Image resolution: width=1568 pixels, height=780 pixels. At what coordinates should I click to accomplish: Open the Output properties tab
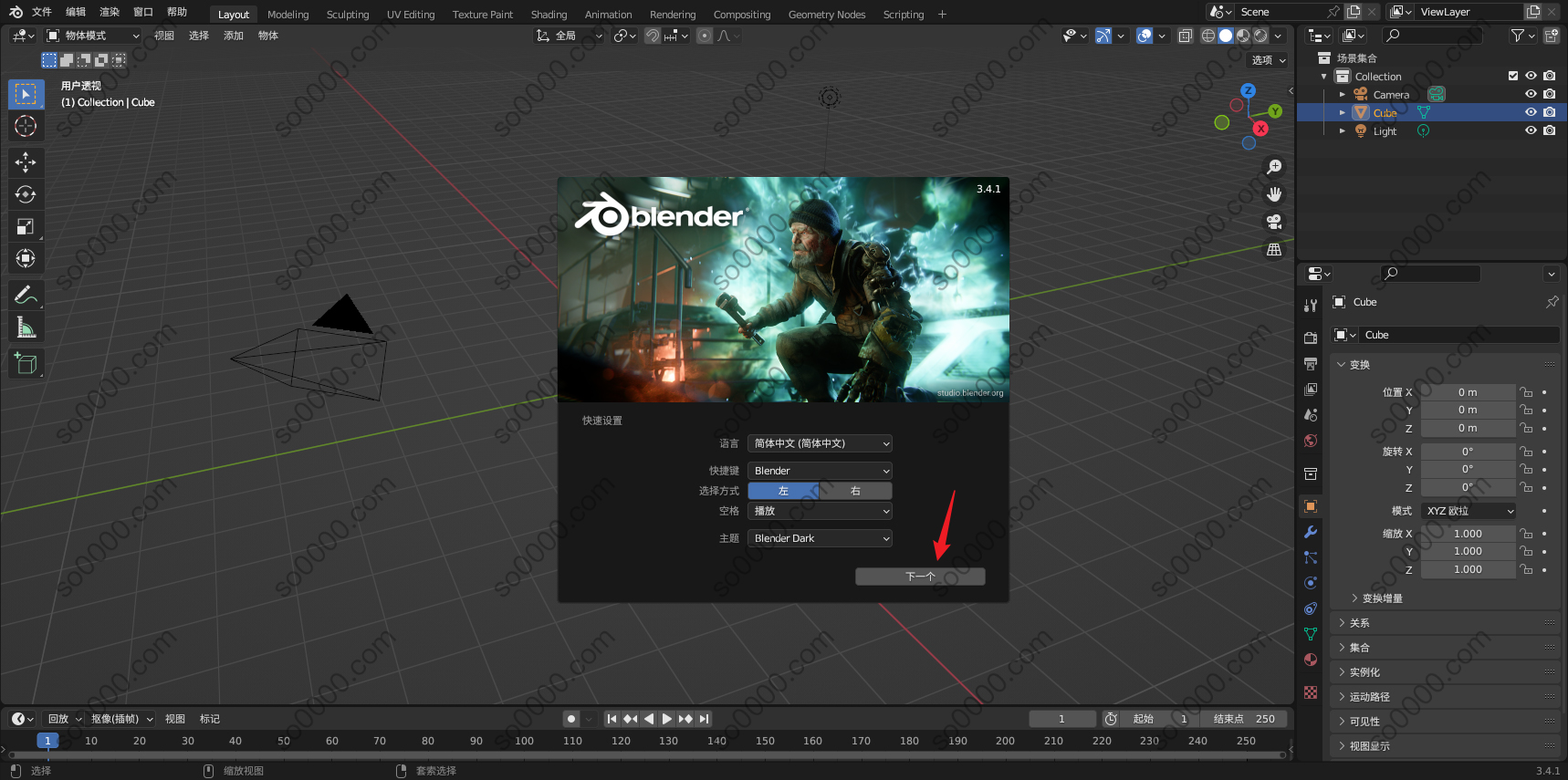(1311, 363)
